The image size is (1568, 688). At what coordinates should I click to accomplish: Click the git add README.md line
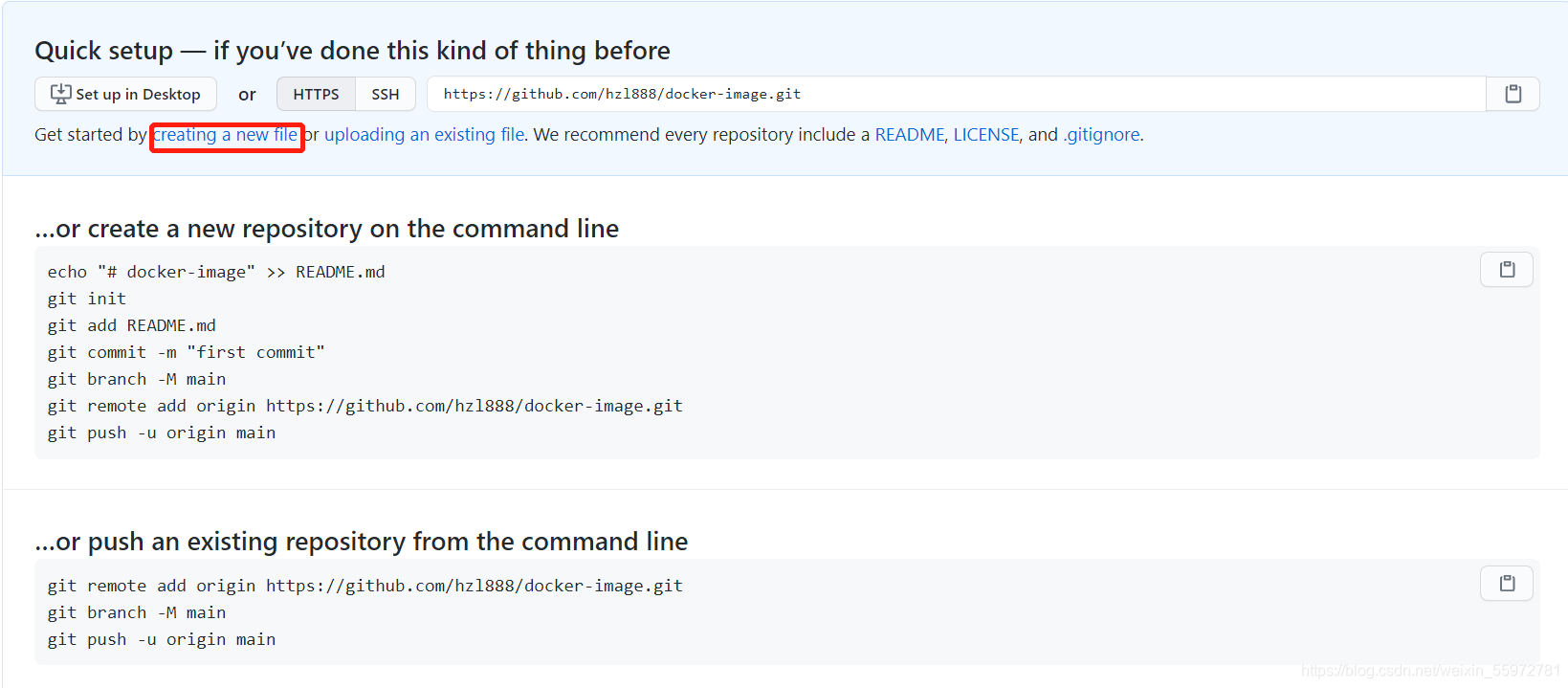[x=132, y=325]
